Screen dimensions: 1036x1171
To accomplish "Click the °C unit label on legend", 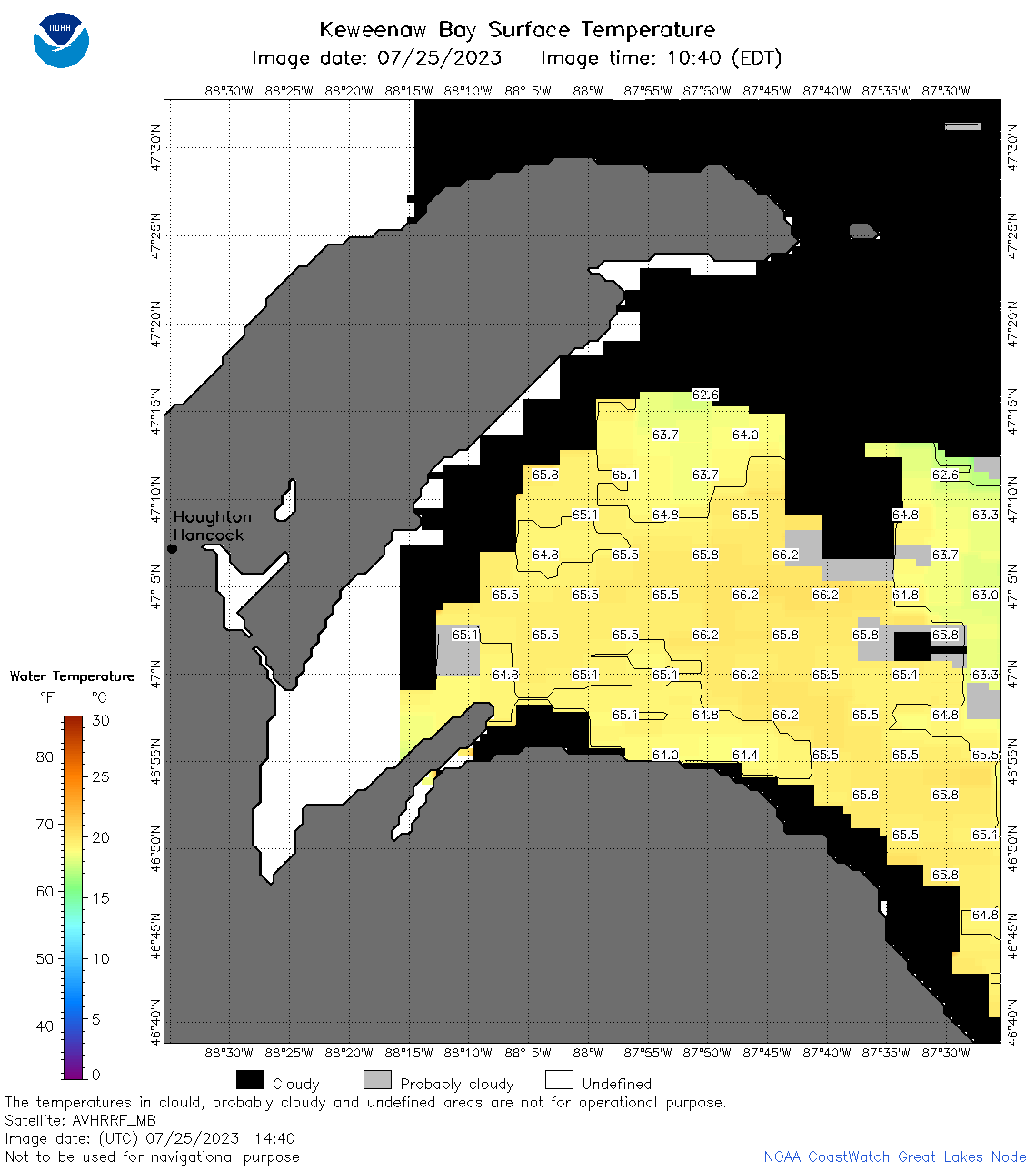I will (x=99, y=697).
